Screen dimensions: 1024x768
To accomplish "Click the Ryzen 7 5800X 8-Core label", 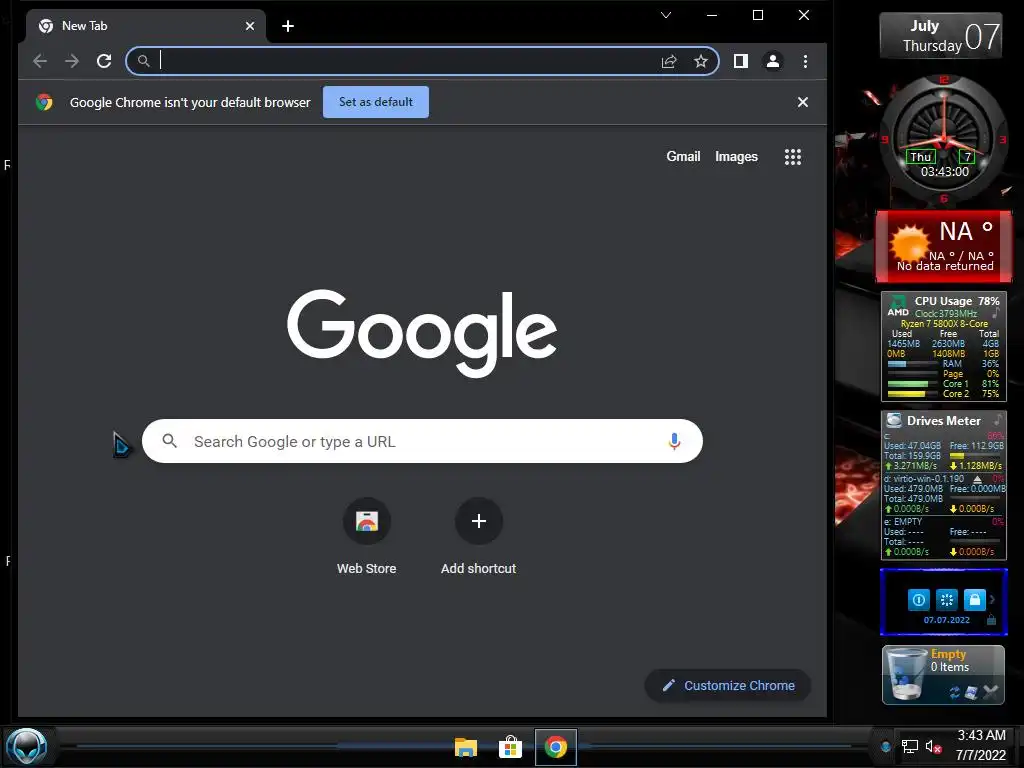I will tap(944, 324).
